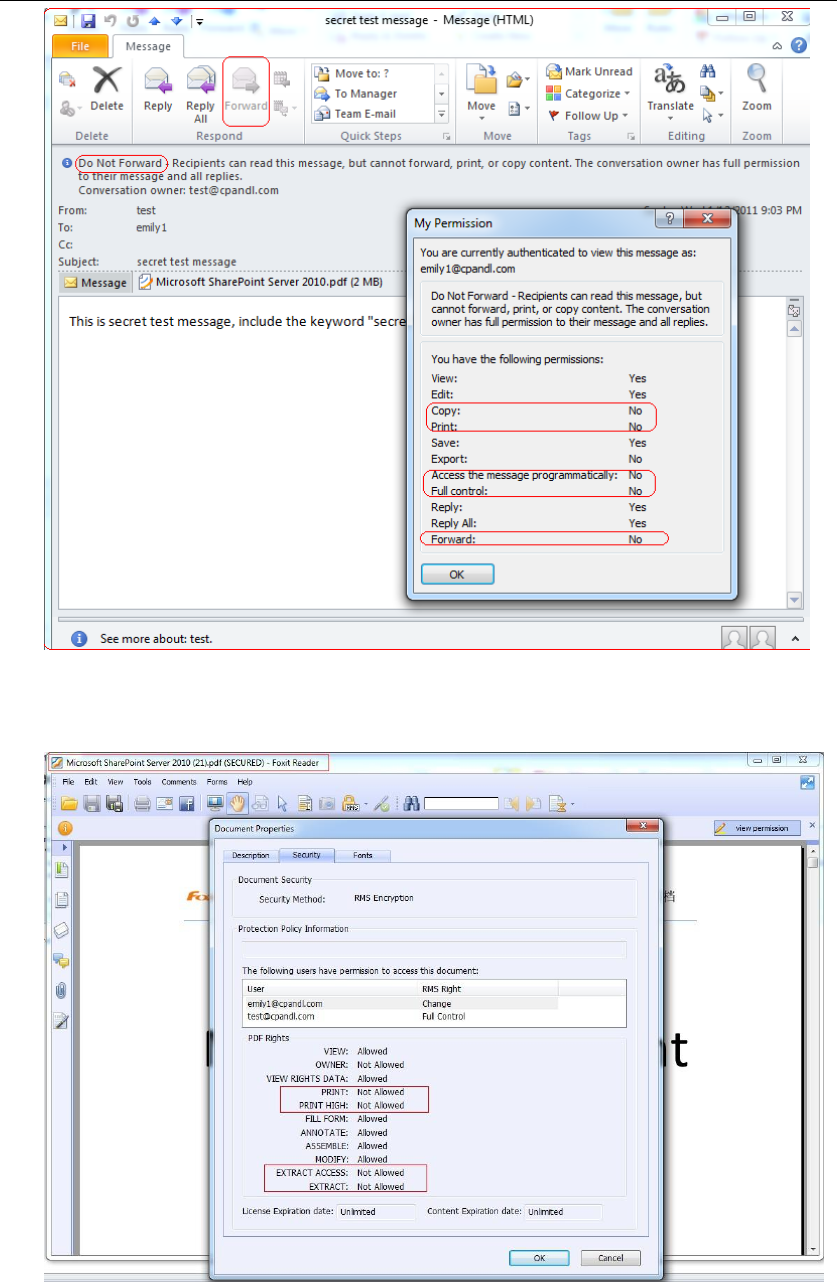The height and width of the screenshot is (1282, 837).
Task: Collapse the Outlook ribbon with the caret
Action: pos(778,46)
